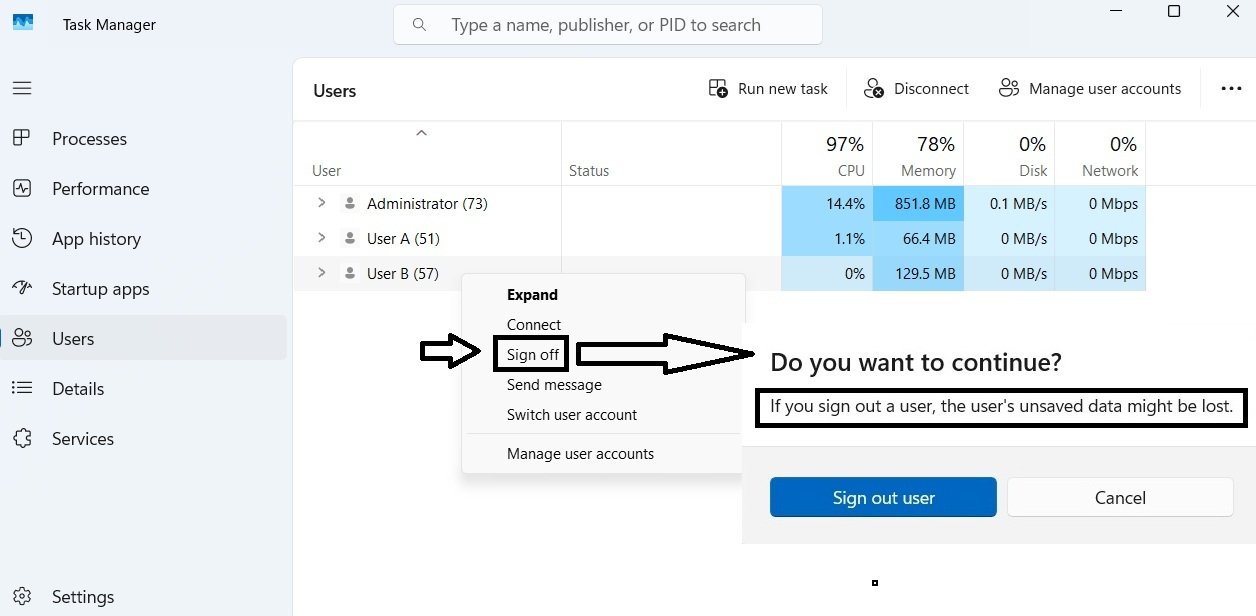This screenshot has height=616, width=1256.
Task: Focus the name, publisher, or PID search box
Action: point(608,24)
